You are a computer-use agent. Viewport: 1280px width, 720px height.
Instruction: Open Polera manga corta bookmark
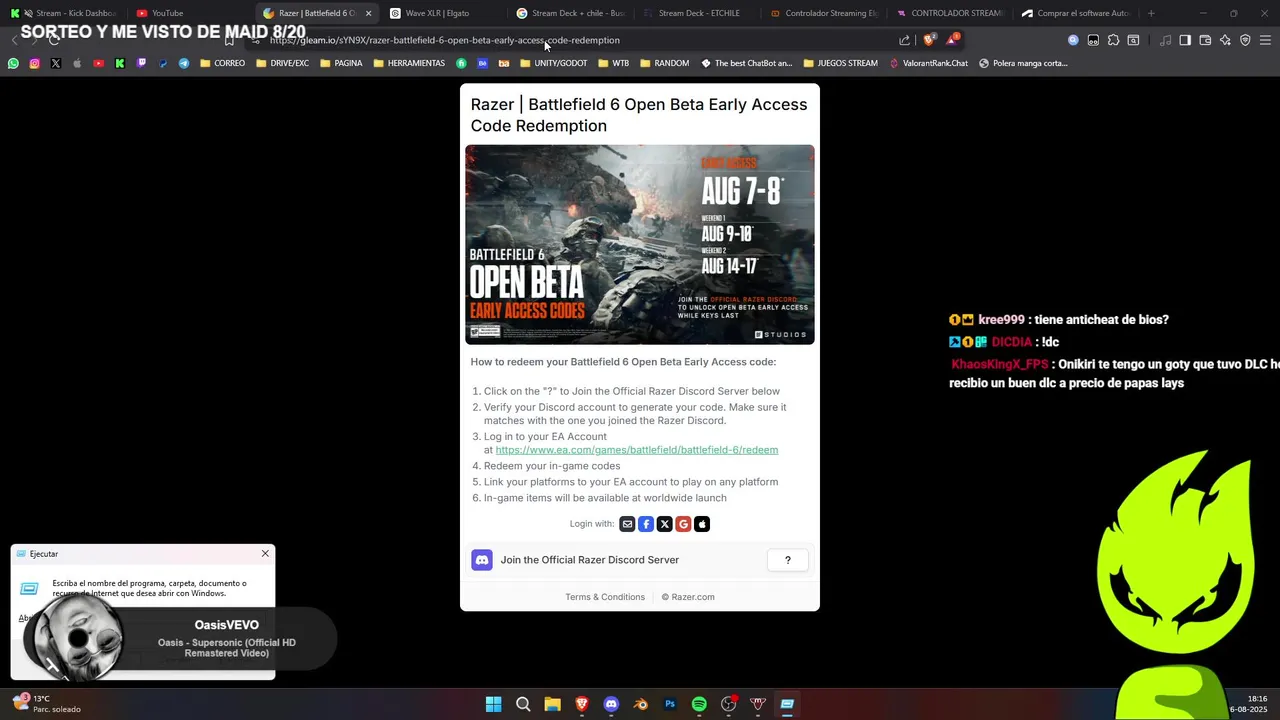(x=1023, y=63)
